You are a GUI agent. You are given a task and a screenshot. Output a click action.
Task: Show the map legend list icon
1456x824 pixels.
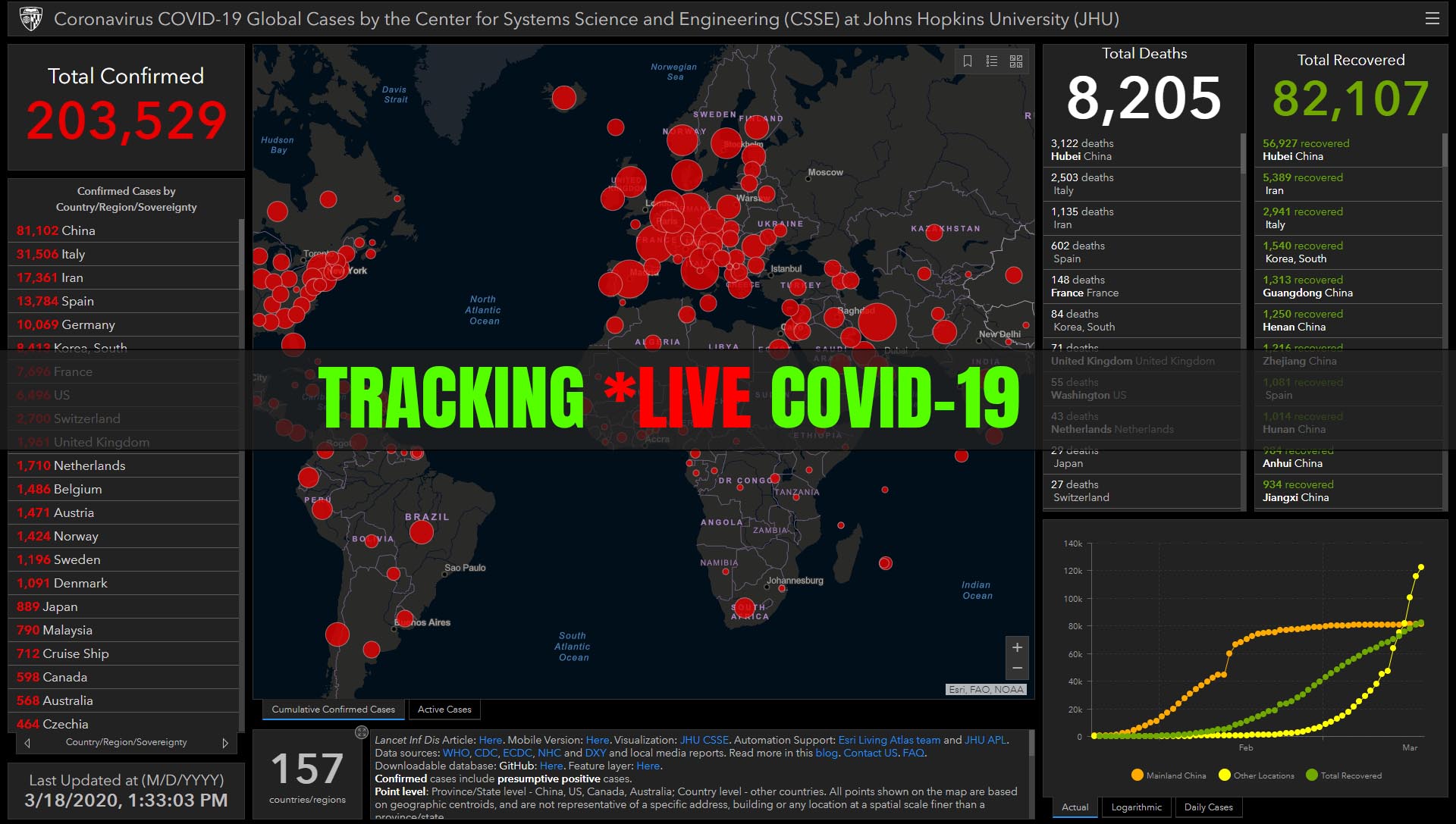[992, 61]
